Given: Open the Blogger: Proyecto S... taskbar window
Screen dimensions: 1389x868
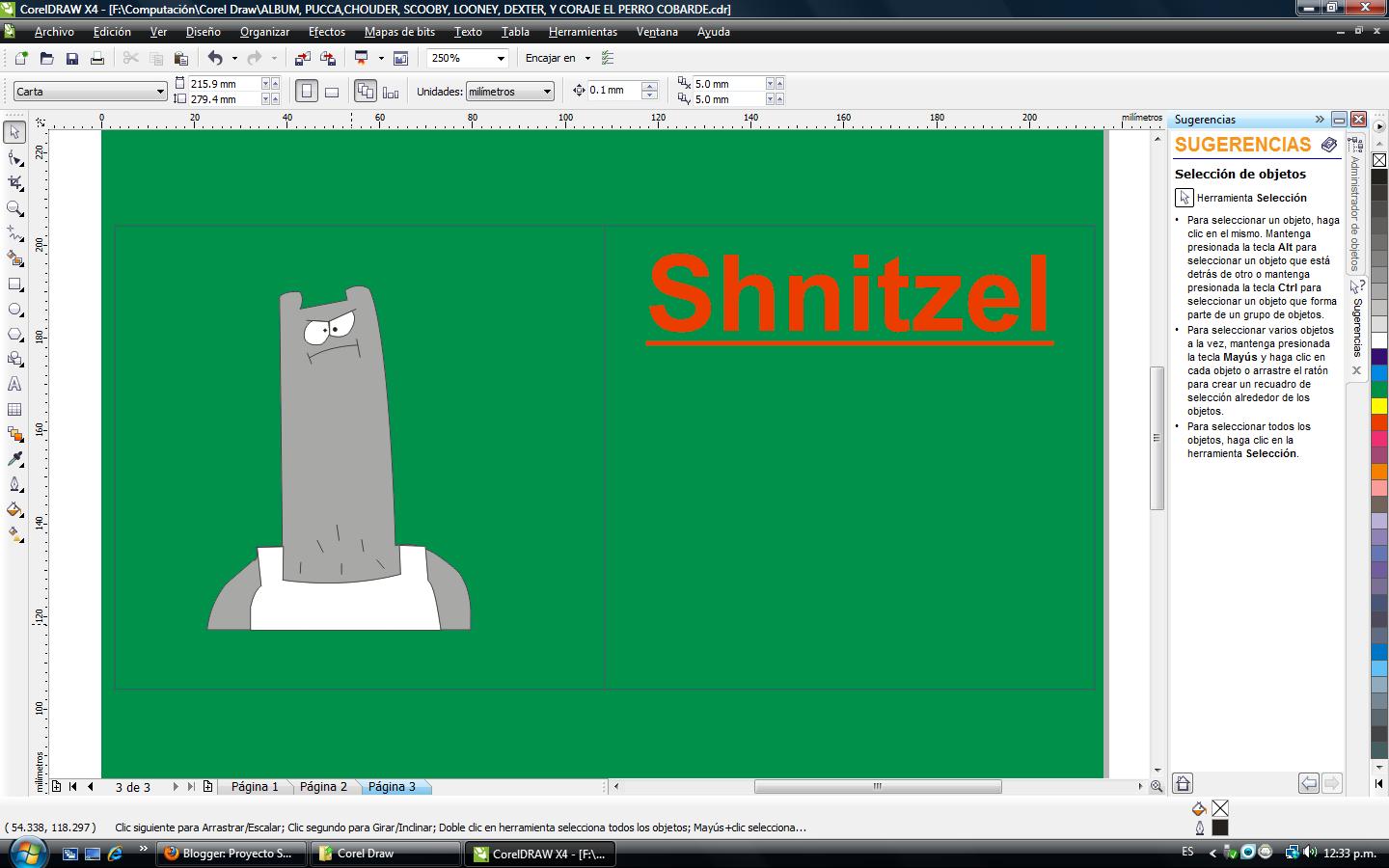Looking at the screenshot, I should 231,854.
